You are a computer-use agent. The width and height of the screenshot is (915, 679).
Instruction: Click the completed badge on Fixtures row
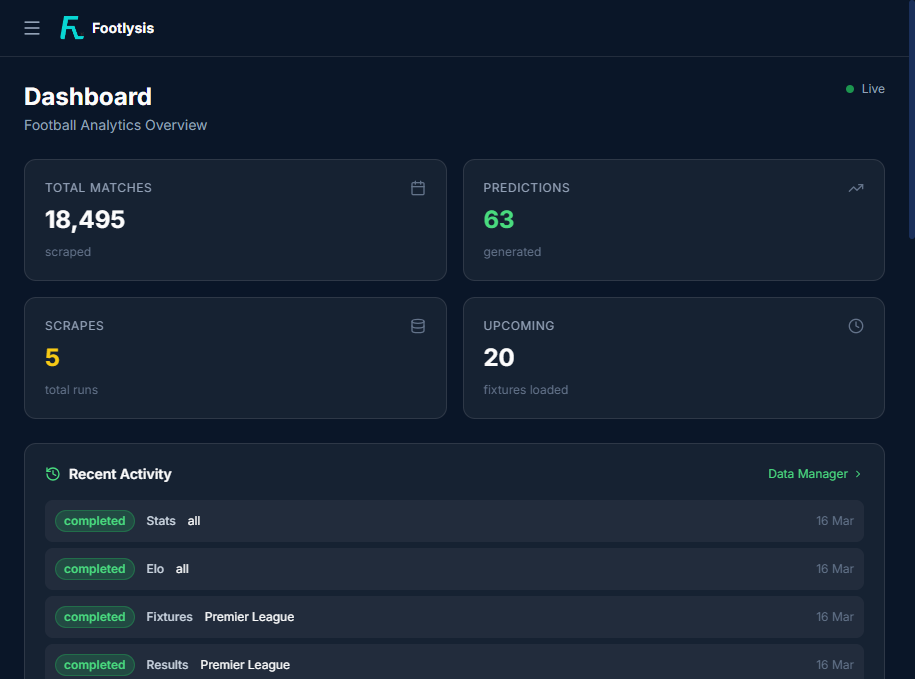point(94,617)
